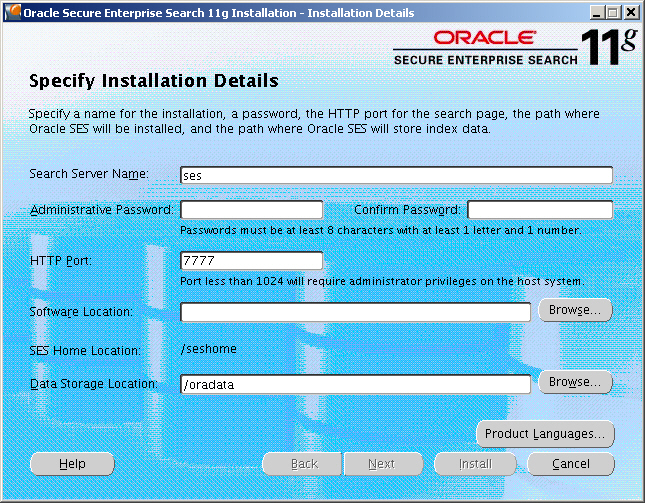
Task: Click the disabled Install button
Action: [x=476, y=464]
